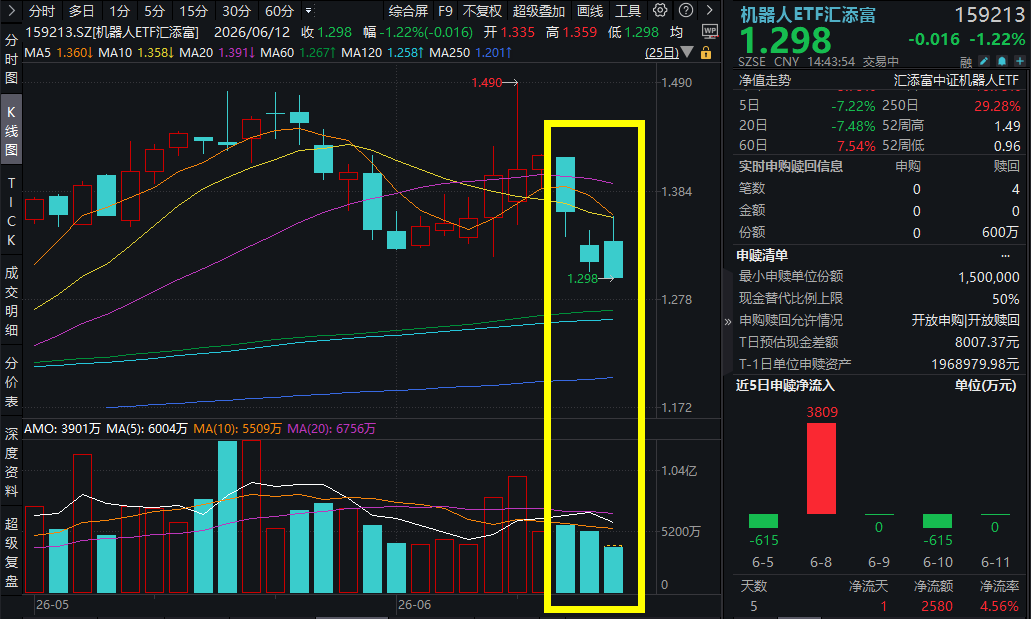The width and height of the screenshot is (1031, 619).
Task: Click the MA20 1.391 indicator label
Action: [x=217, y=52]
